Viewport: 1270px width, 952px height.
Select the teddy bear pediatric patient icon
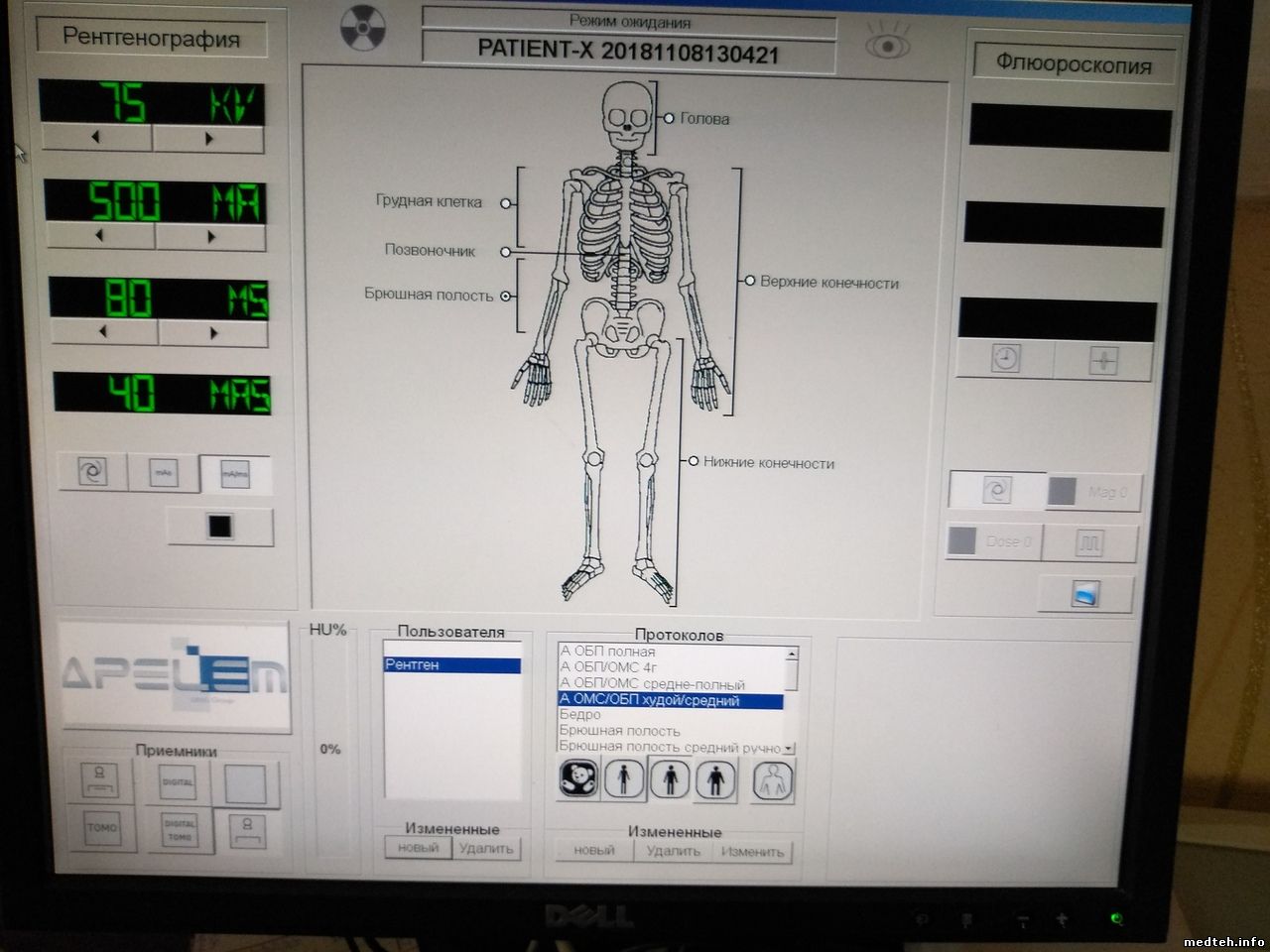(x=578, y=779)
